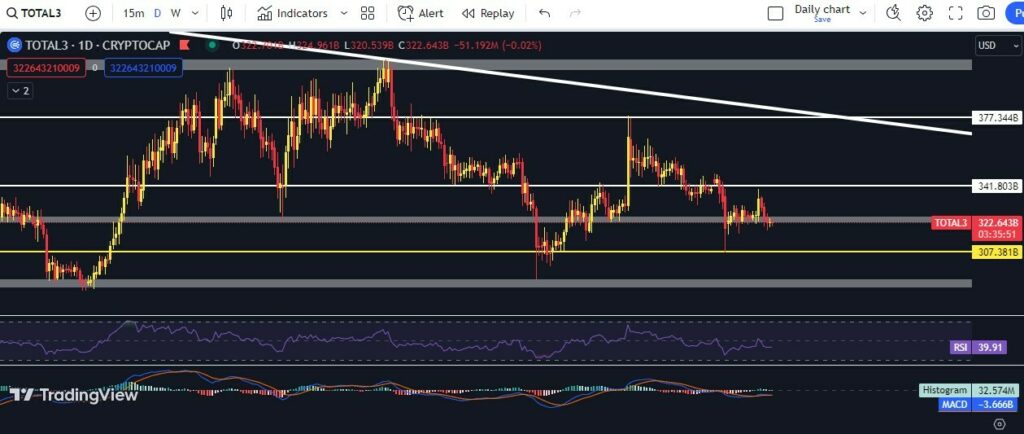This screenshot has height=434, width=1024.
Task: Save the Daily chart layout
Action: [822, 20]
